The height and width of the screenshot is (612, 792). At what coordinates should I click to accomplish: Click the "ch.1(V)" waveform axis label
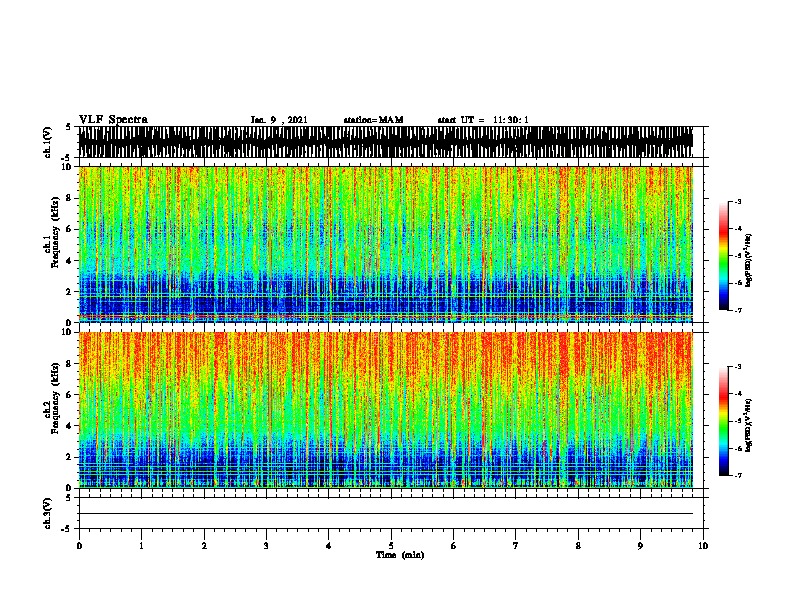click(47, 142)
